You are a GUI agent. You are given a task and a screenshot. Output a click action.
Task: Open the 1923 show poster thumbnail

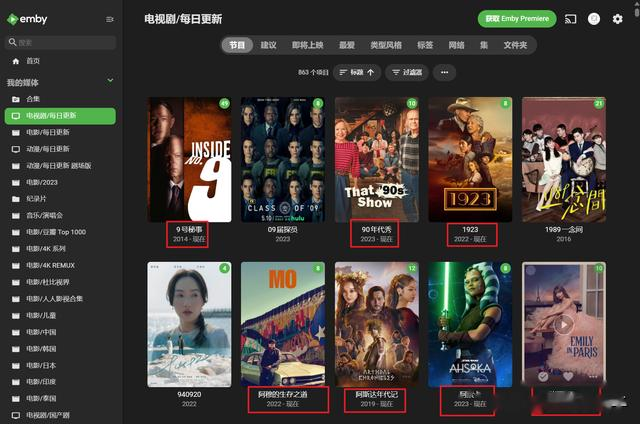[x=470, y=160]
